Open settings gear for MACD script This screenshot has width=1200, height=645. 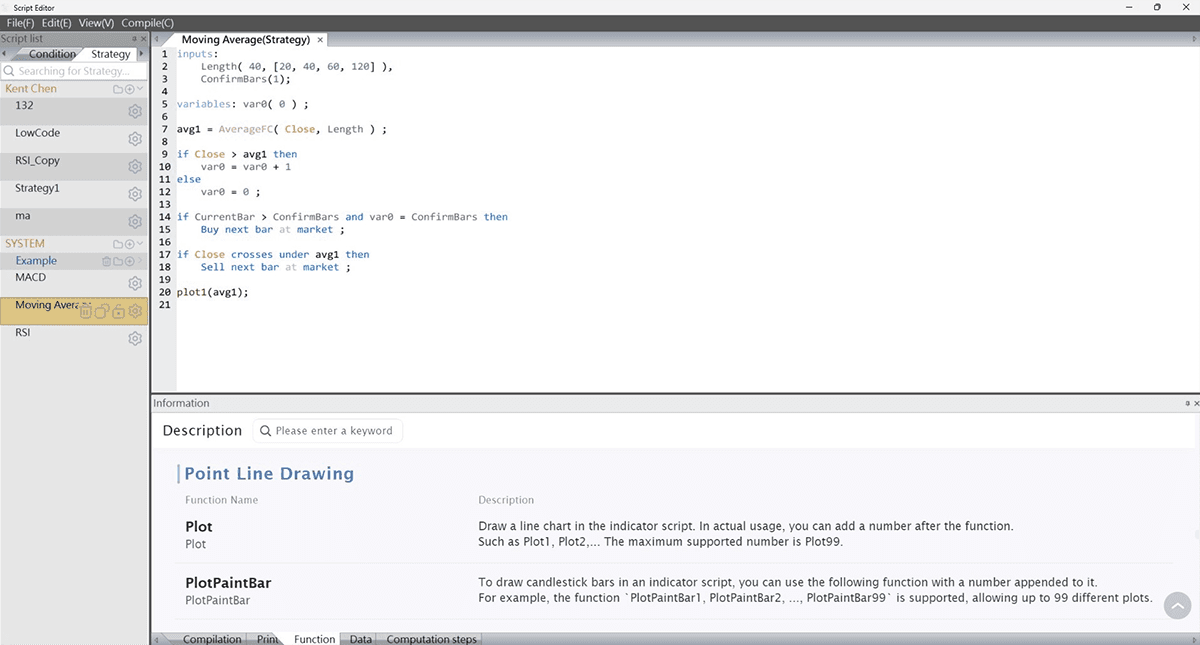pos(135,284)
